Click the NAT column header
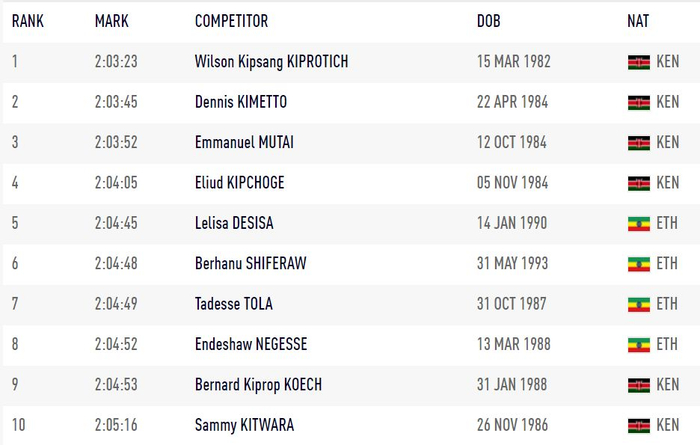This screenshot has width=700, height=445. (638, 21)
